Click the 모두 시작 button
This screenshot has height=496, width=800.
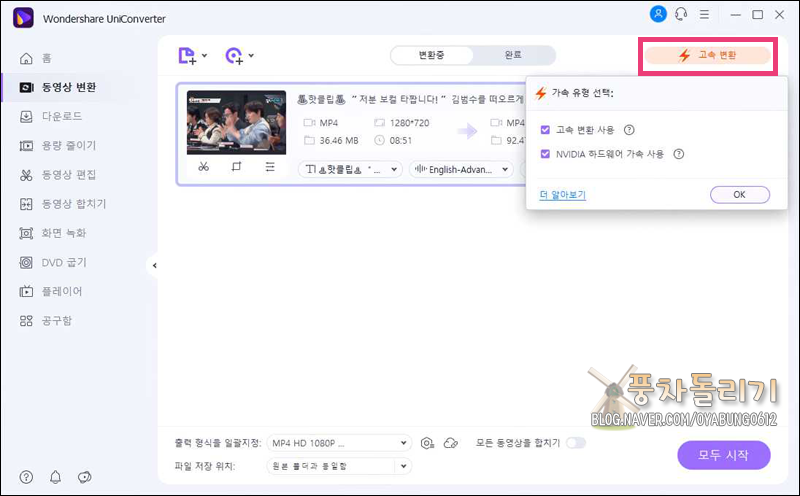point(723,455)
